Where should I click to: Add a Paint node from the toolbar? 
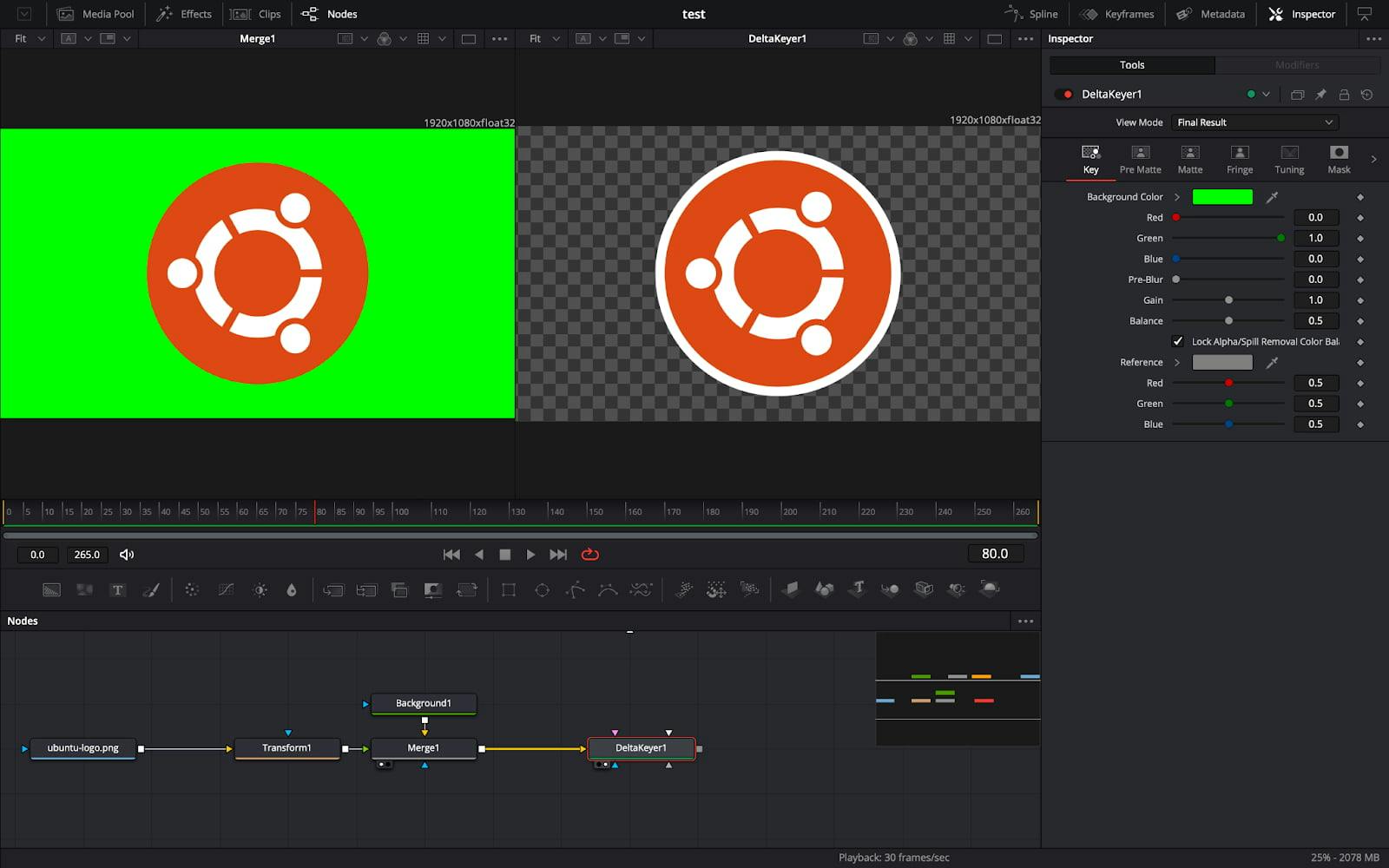(x=149, y=589)
